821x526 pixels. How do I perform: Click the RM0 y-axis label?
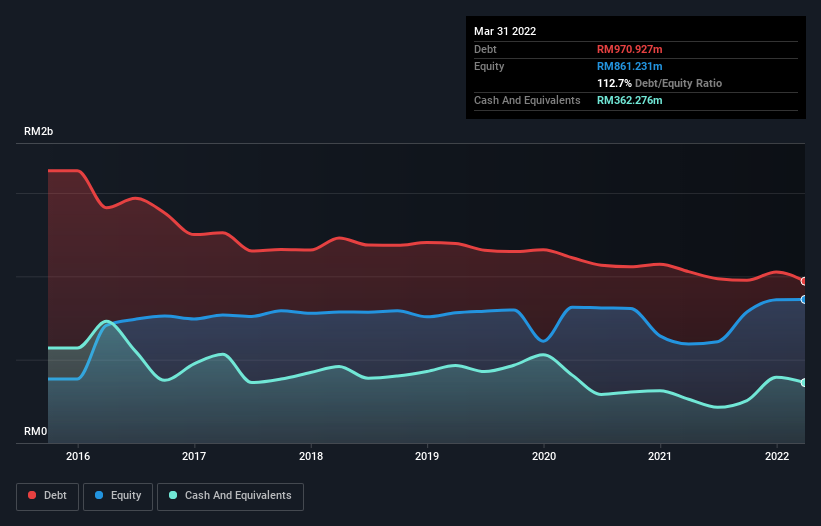pyautogui.click(x=36, y=431)
